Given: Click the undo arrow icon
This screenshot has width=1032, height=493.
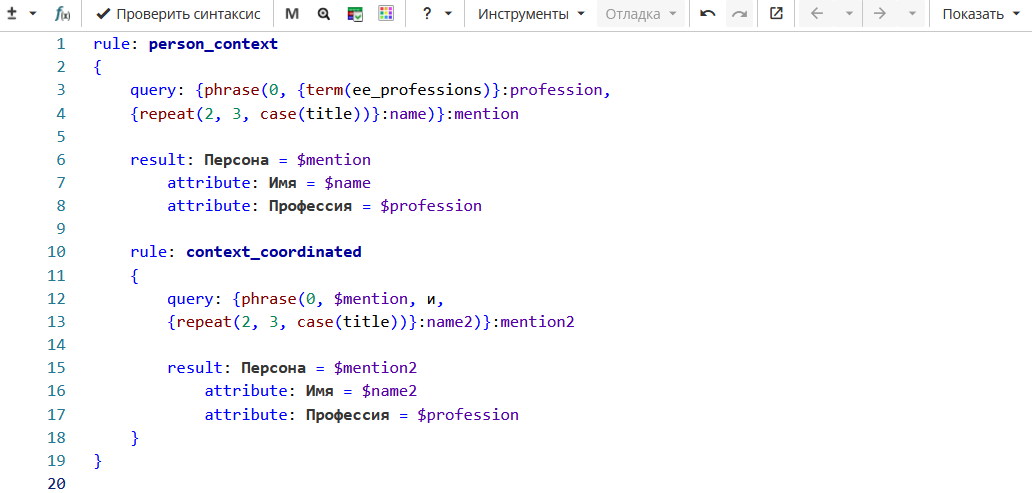Looking at the screenshot, I should coord(708,14).
